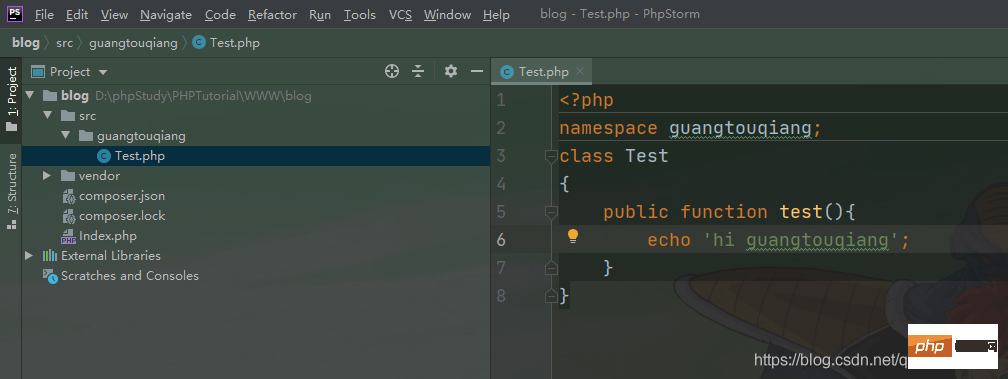The image size is (1008, 379).
Task: Select src breadcrumb in navigation bar
Action: pyautogui.click(x=64, y=43)
